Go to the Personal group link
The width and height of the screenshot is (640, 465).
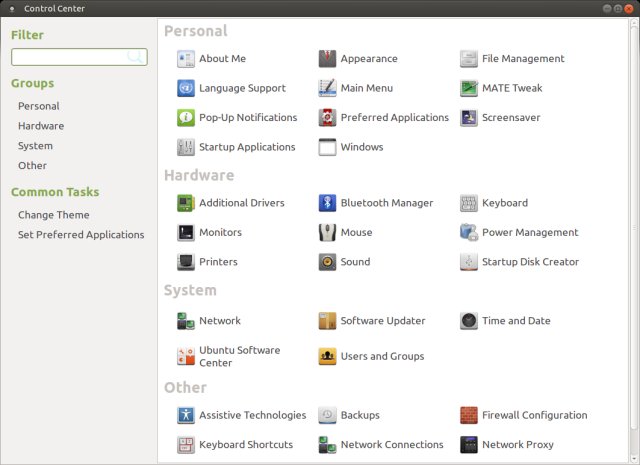click(39, 106)
